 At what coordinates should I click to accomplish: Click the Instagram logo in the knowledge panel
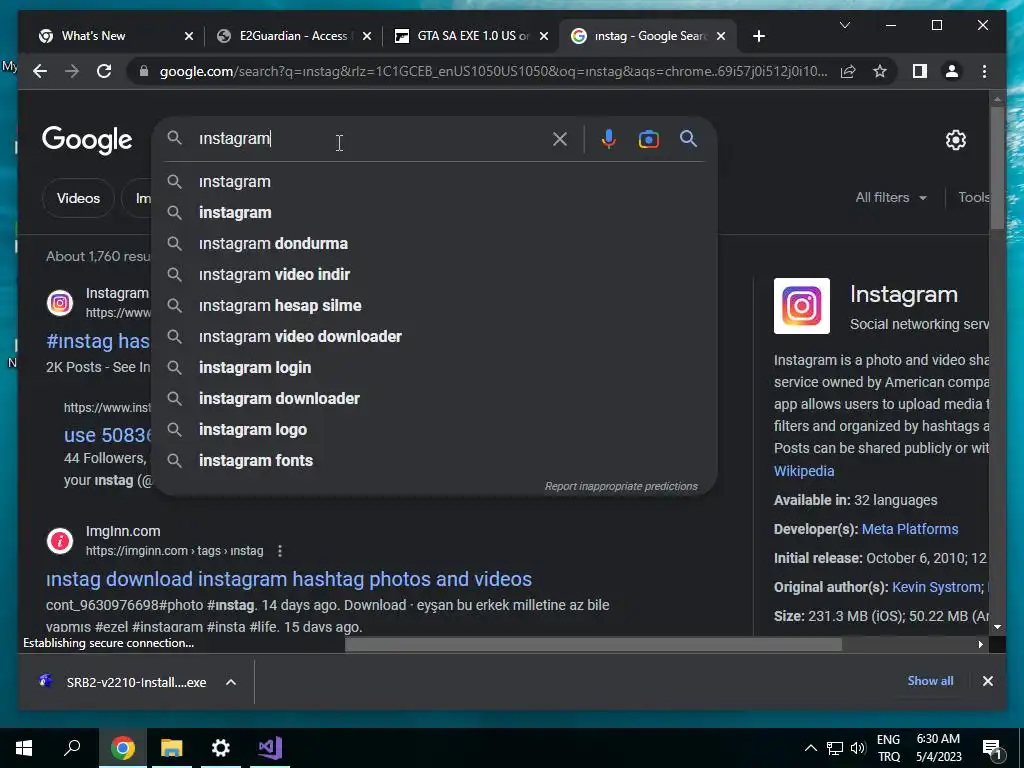click(801, 306)
